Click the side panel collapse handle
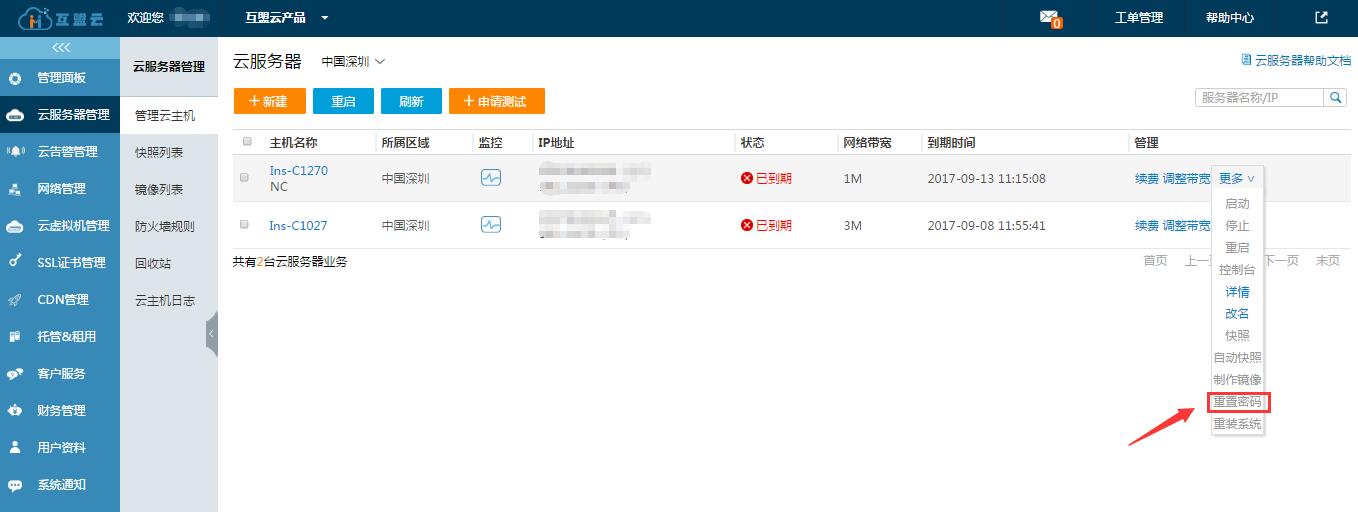 coord(211,334)
